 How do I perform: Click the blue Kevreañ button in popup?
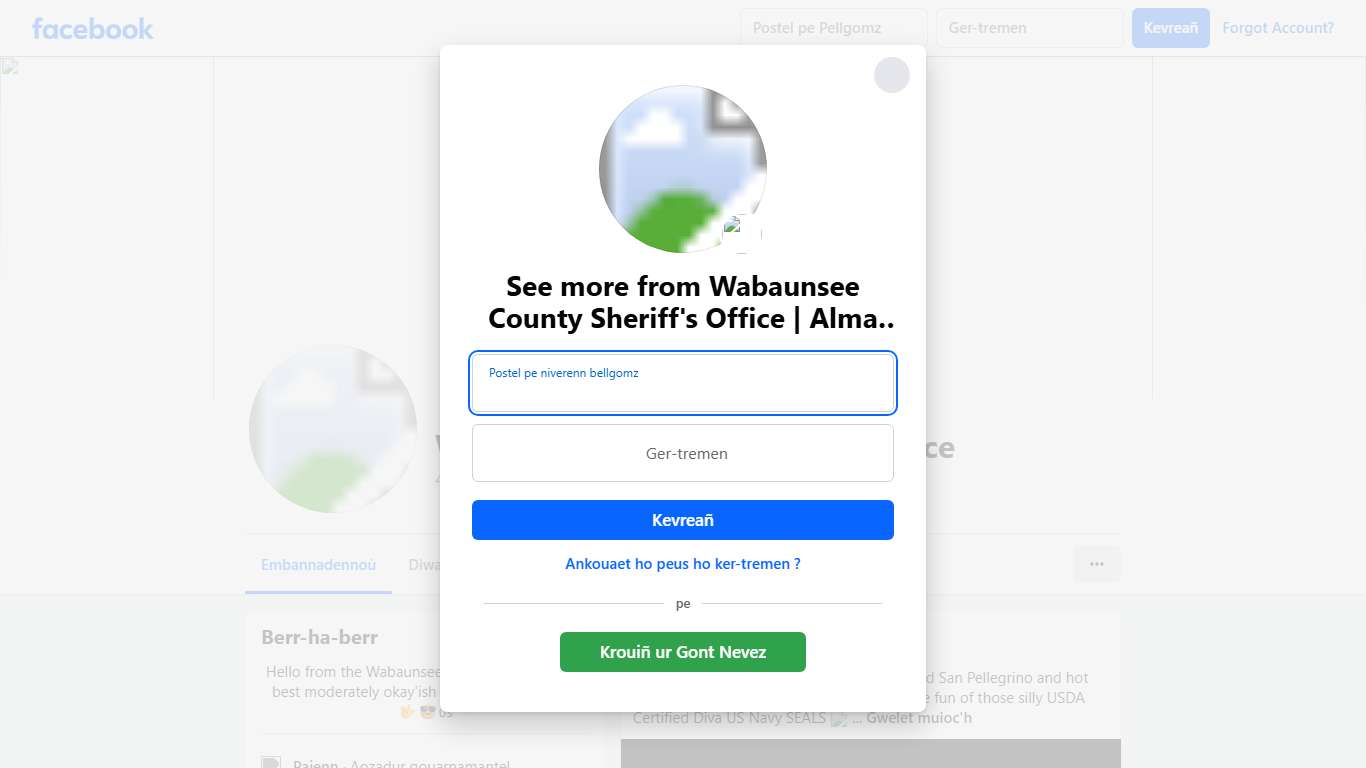683,520
